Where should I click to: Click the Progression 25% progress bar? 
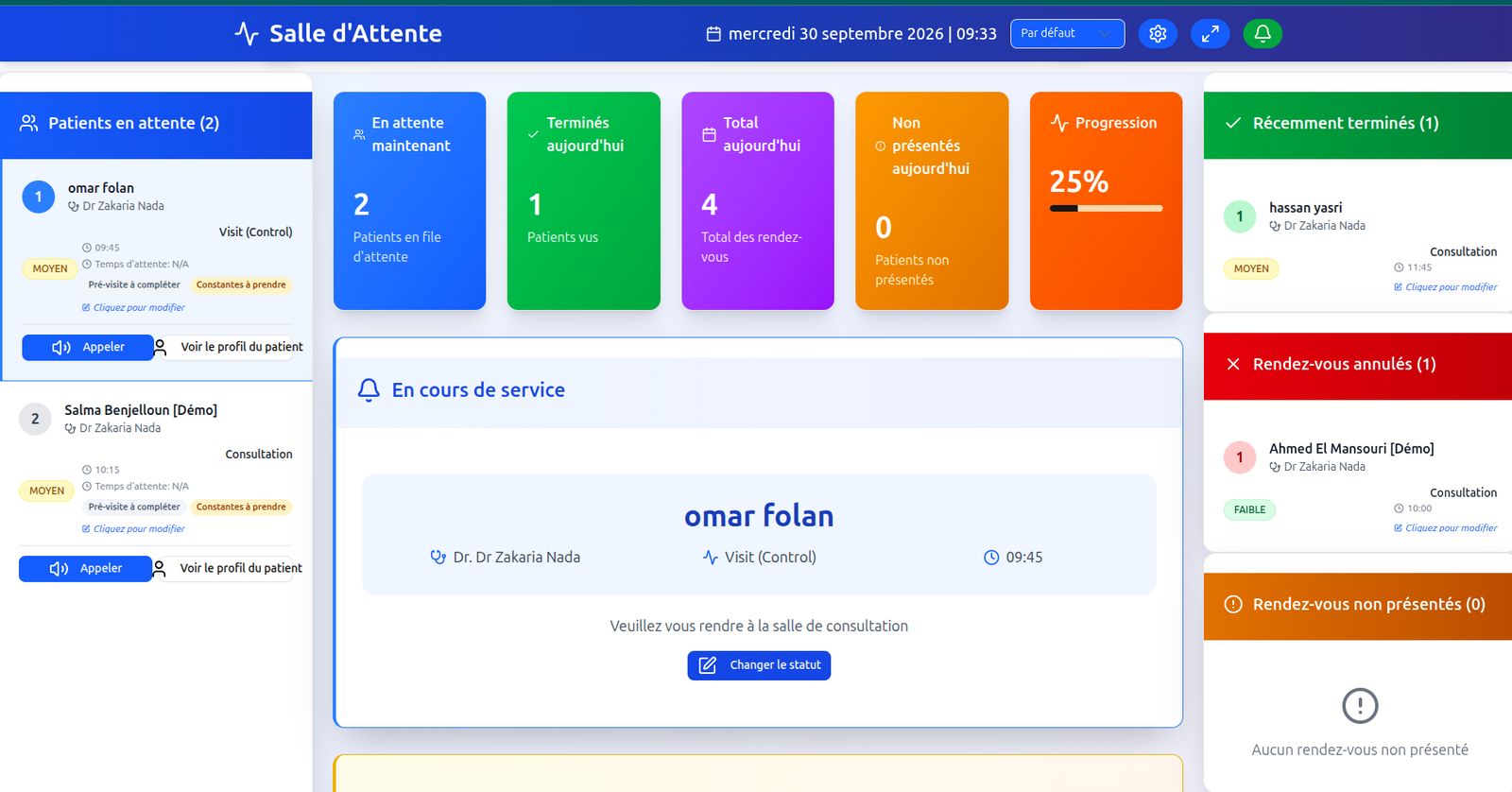1106,208
